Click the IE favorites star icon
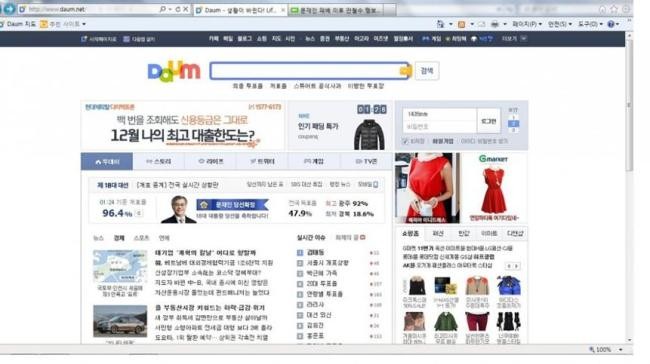Screen dimensions: 650x364 pyautogui.click(x=614, y=9)
